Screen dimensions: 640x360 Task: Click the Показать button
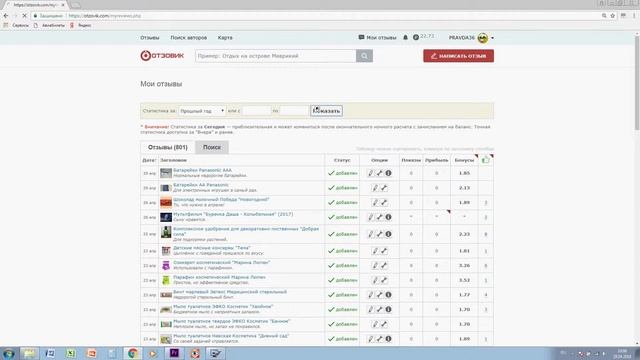pos(326,111)
